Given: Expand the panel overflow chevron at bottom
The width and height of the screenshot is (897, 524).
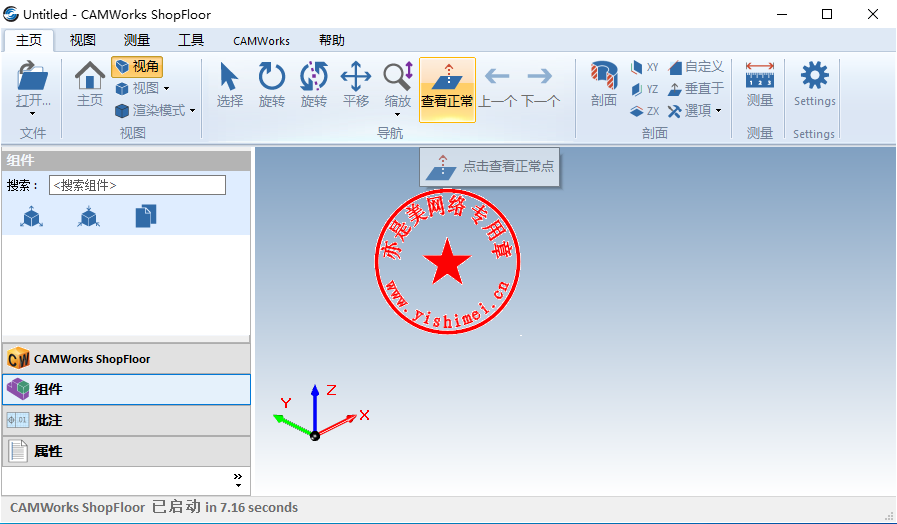Looking at the screenshot, I should coord(238,481).
